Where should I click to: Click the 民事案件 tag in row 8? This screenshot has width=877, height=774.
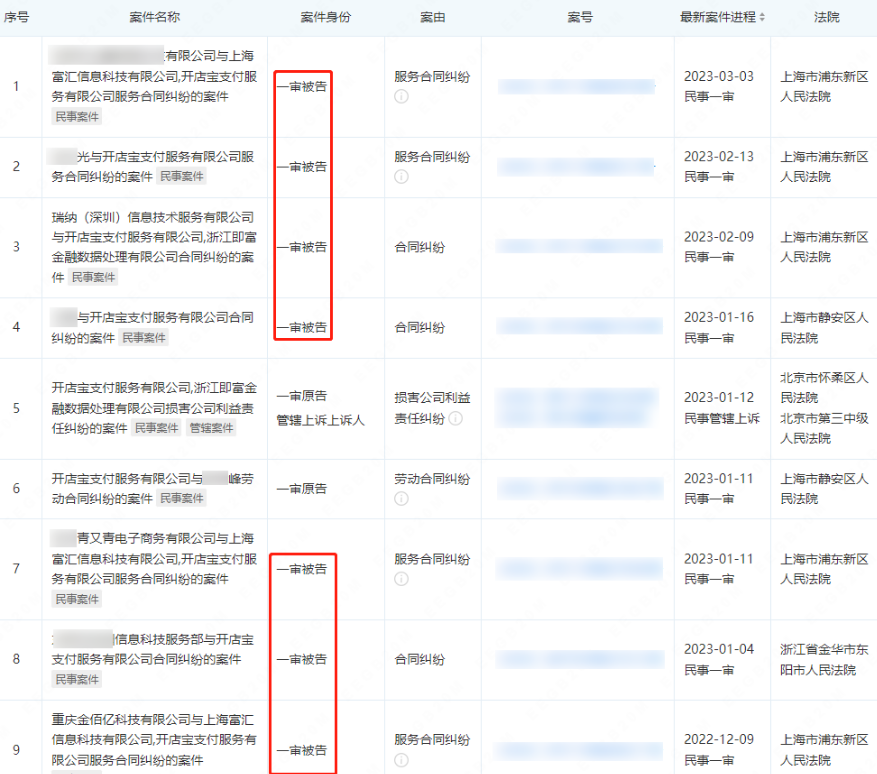(x=77, y=679)
